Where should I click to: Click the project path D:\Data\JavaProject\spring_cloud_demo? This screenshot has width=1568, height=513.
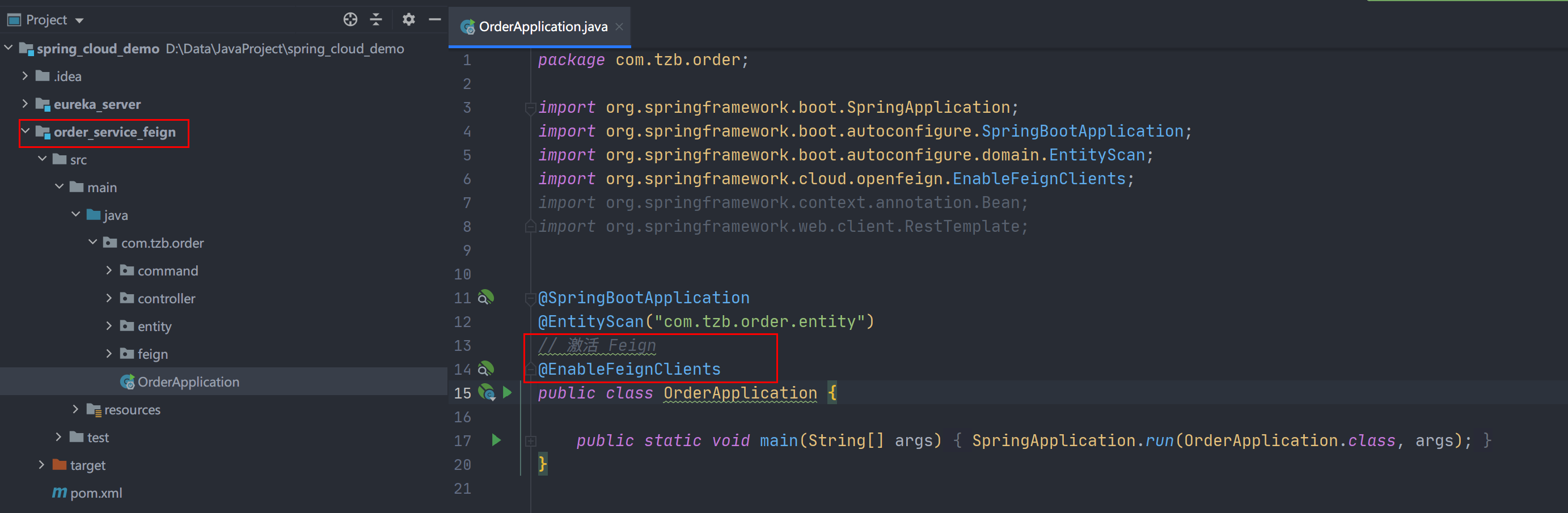[285, 49]
